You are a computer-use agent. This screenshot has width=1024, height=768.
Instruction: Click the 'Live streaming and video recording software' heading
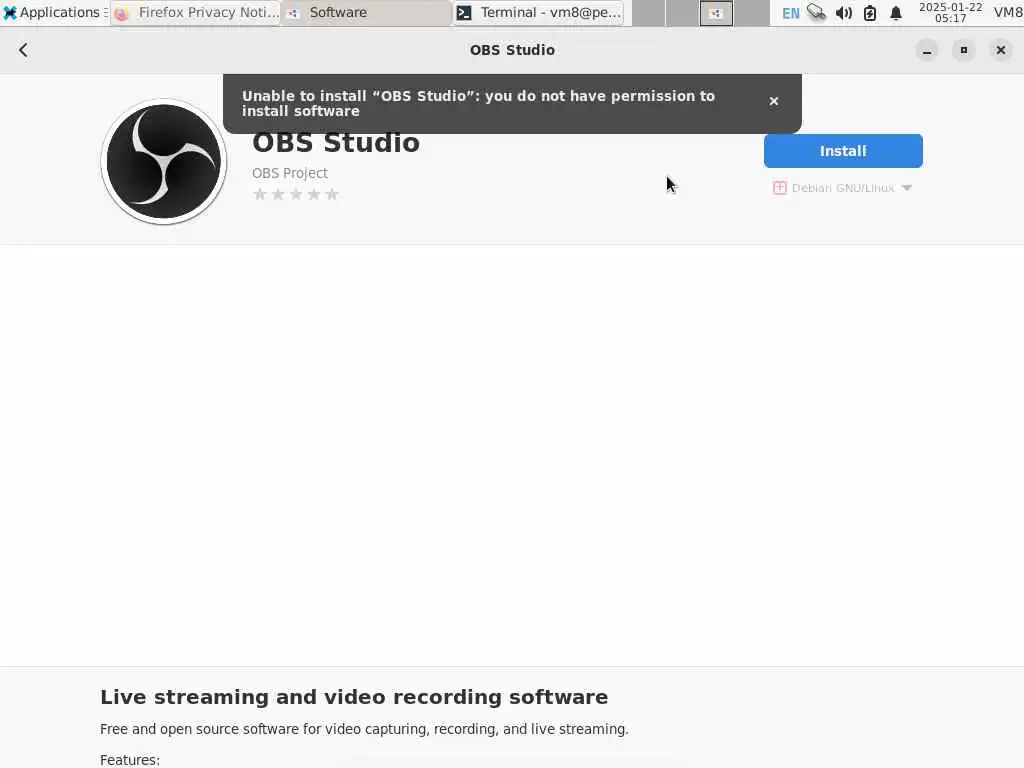pos(354,697)
